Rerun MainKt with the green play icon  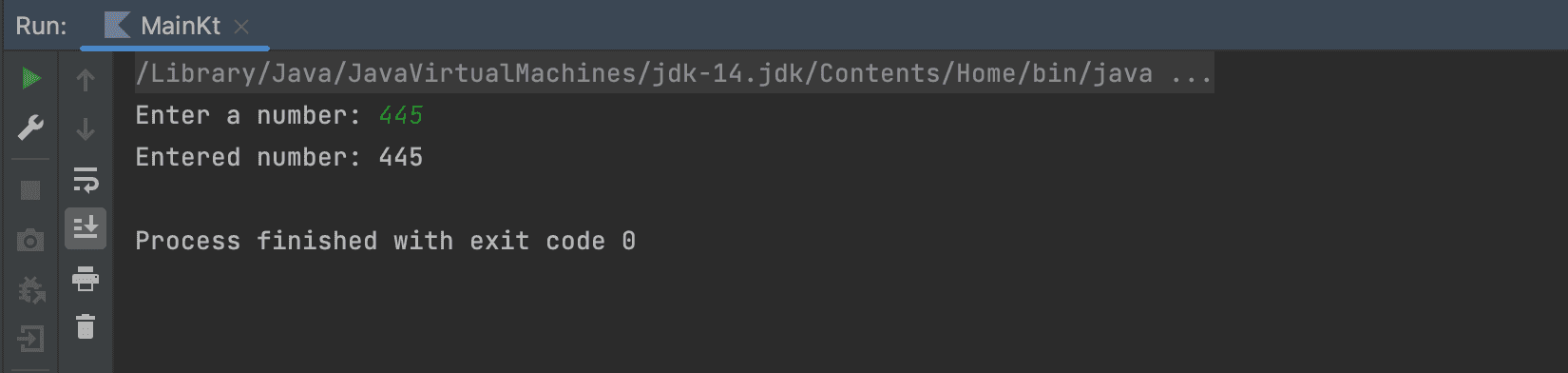(30, 78)
